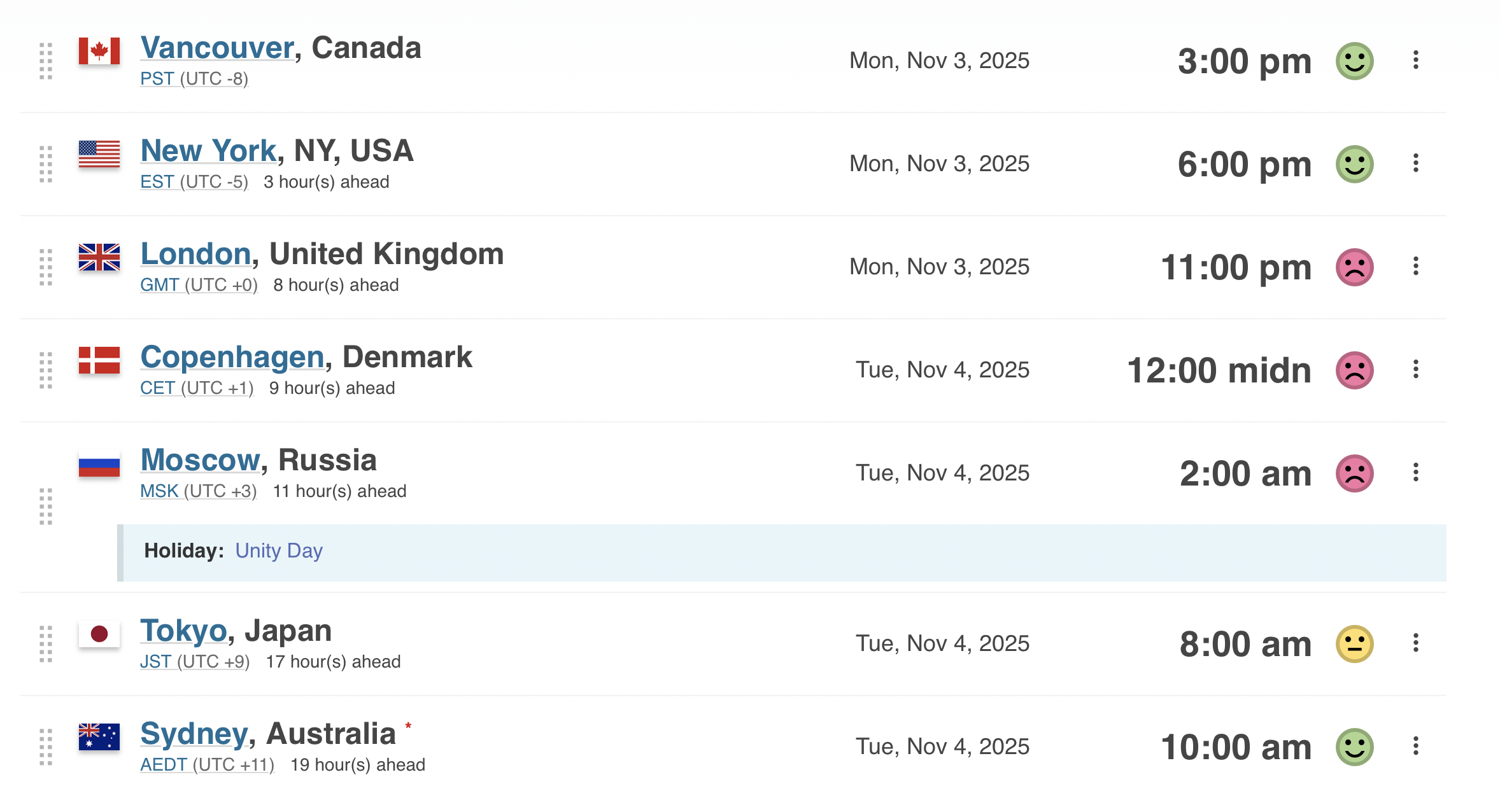Image resolution: width=1500 pixels, height=812 pixels.
Task: Open the Tokyo city link
Action: click(183, 631)
